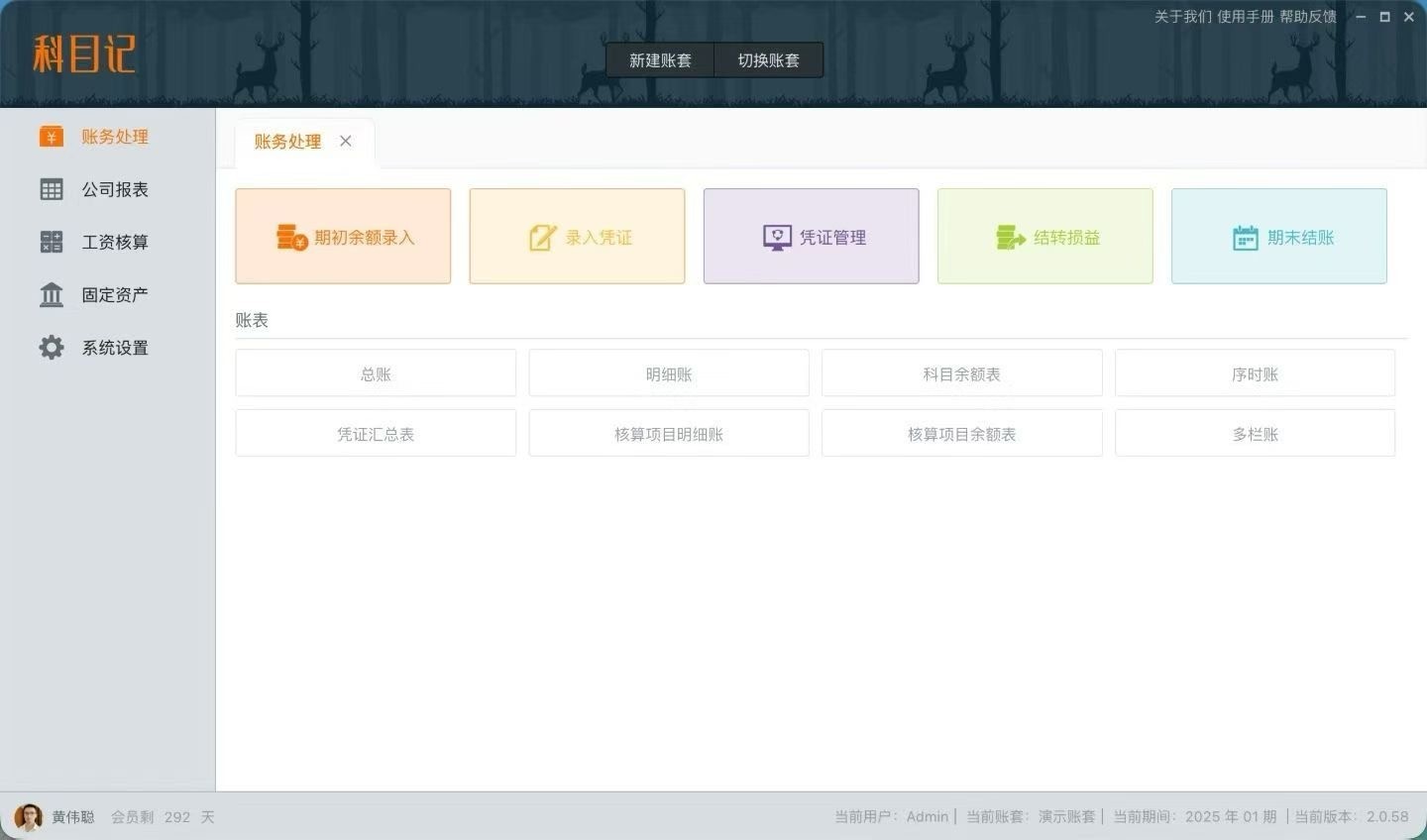Click the 凭证管理 monitor icon
This screenshot has height=840, width=1427.
click(x=777, y=238)
